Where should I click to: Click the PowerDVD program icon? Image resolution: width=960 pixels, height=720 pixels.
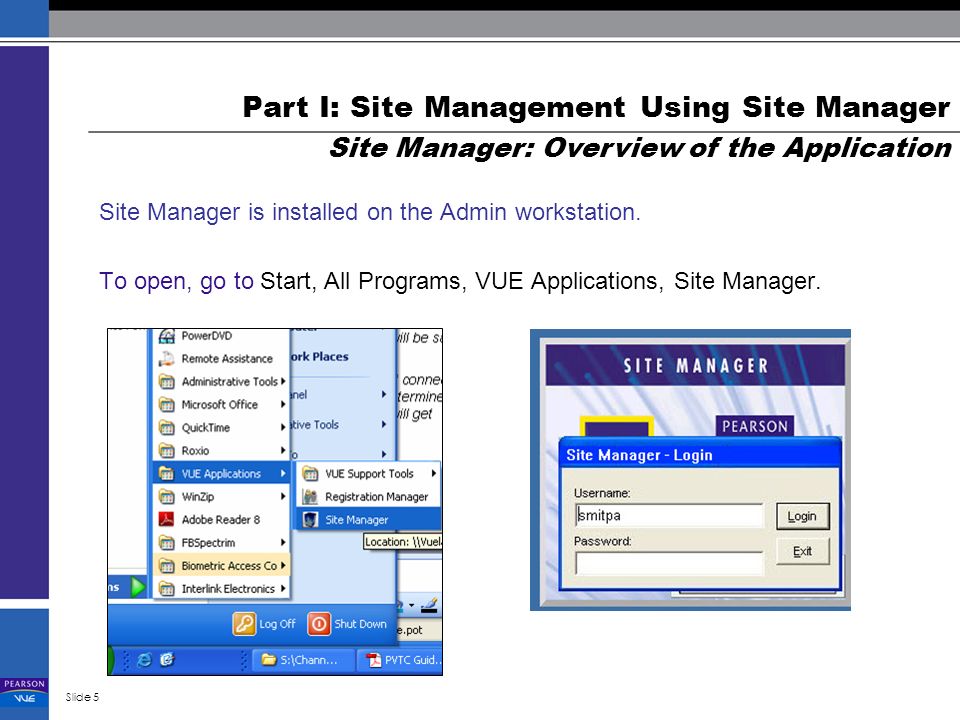(167, 336)
